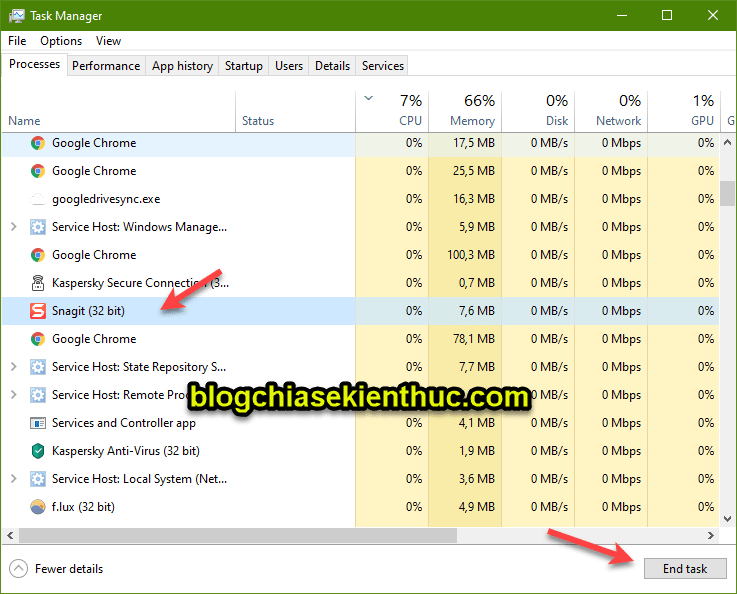Click the 4,9 MB memory value
737x594 pixels.
coord(477,507)
